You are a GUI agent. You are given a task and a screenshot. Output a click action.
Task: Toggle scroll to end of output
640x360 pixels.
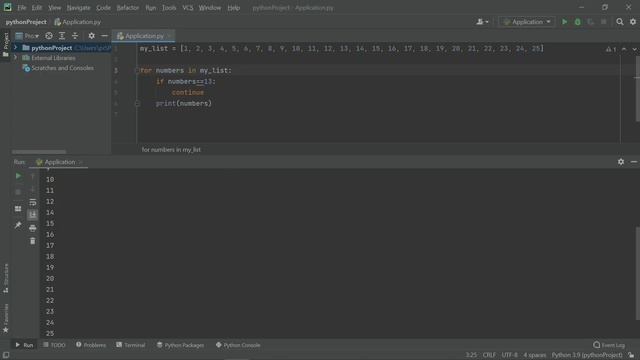pos(33,215)
